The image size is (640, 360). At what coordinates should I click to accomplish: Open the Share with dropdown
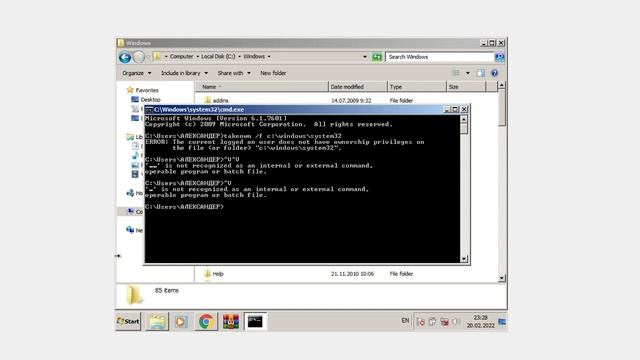point(234,73)
